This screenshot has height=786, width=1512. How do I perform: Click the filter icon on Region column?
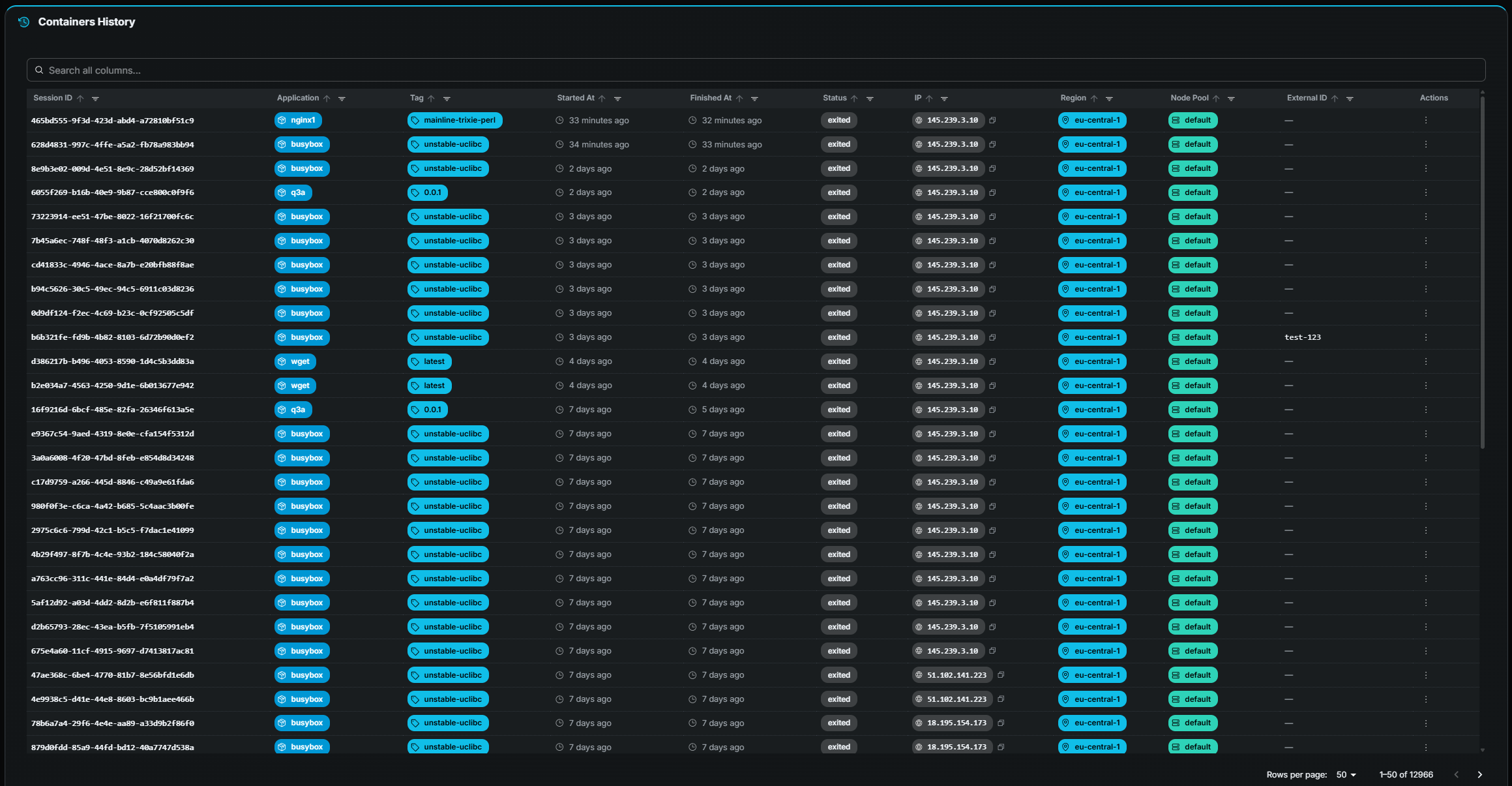click(x=1110, y=98)
